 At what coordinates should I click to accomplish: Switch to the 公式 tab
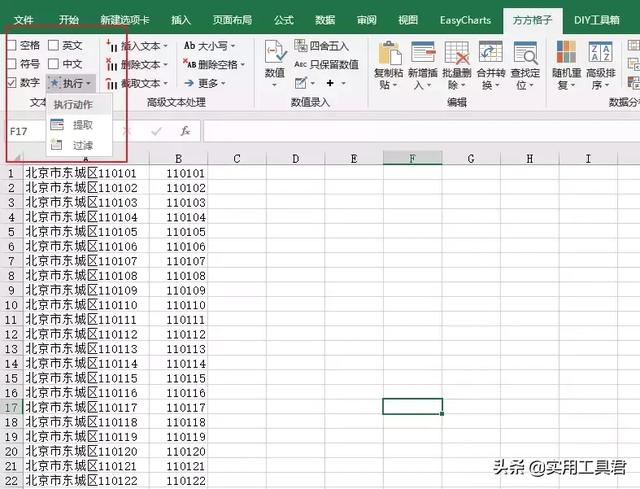click(x=284, y=20)
